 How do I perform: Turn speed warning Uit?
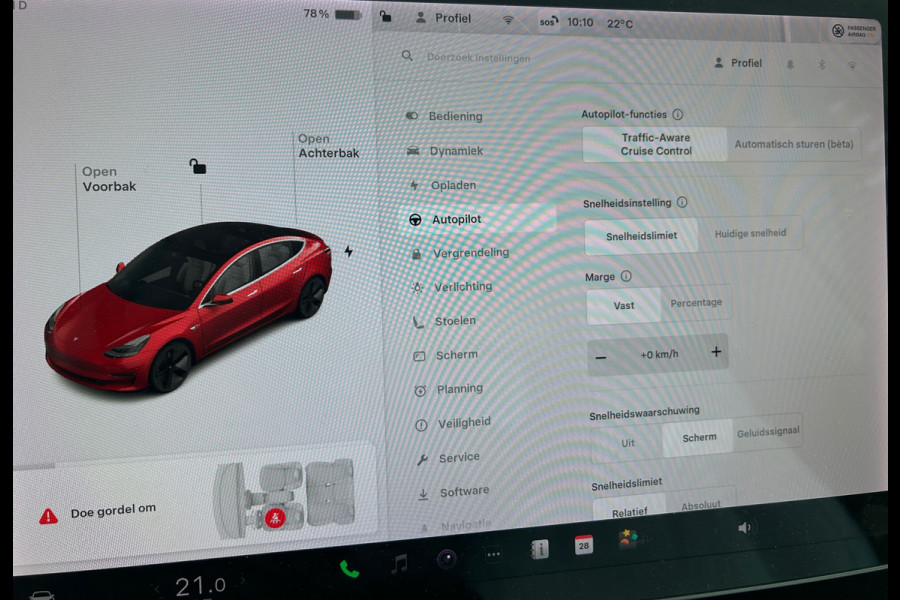627,443
